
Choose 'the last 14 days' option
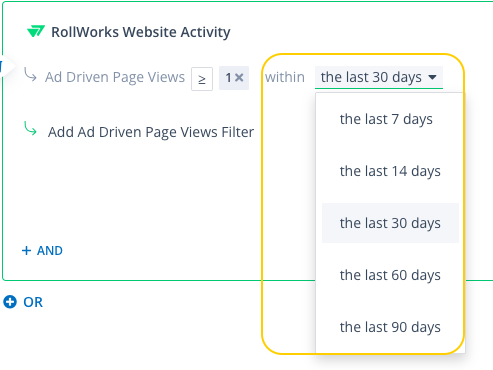click(390, 171)
